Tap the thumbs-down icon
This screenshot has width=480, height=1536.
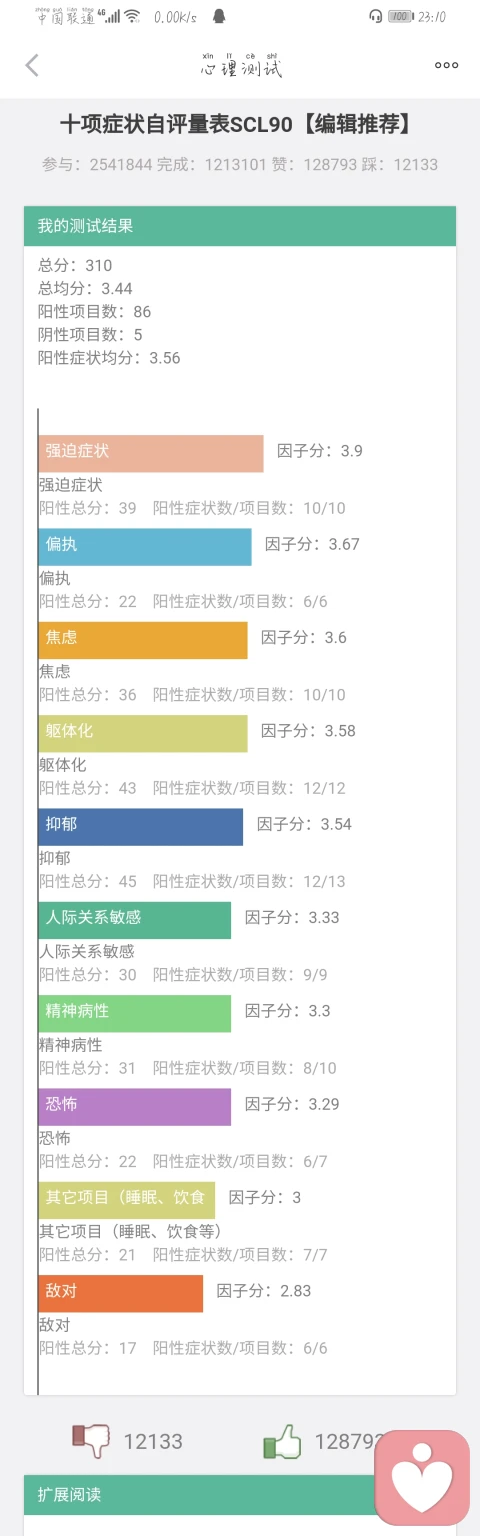91,1441
